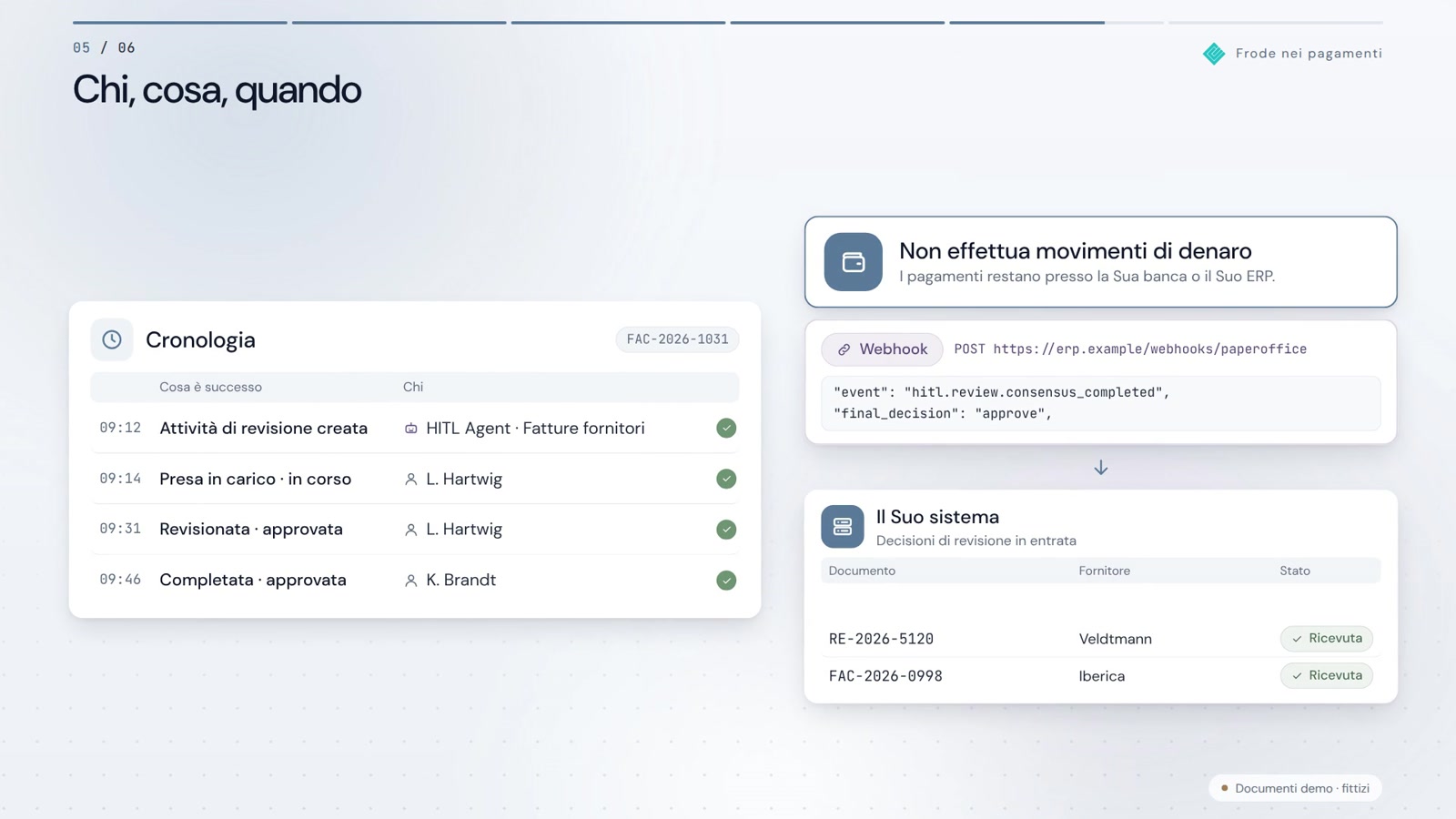Click the Documenti demo · fittizi pill

point(1295,788)
